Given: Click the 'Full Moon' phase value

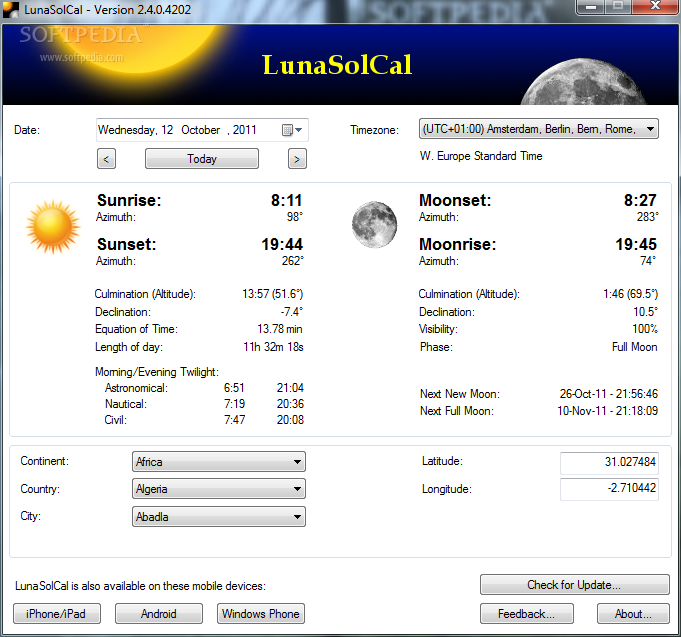Looking at the screenshot, I should click(x=635, y=347).
